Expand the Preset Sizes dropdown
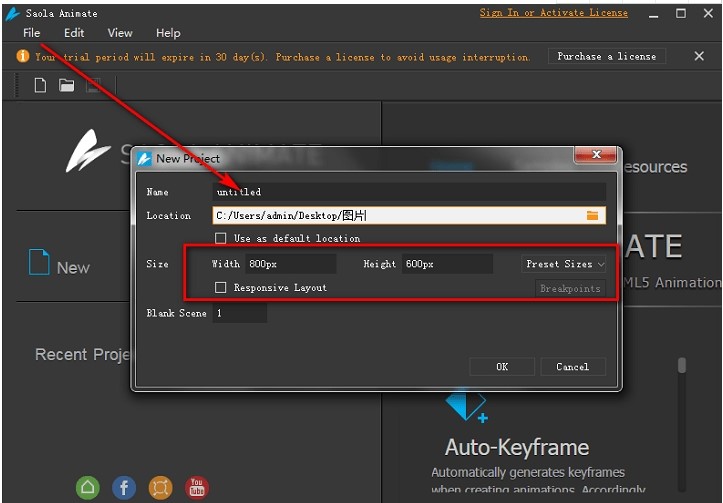Screen dimensions: 723x503 [x=565, y=264]
